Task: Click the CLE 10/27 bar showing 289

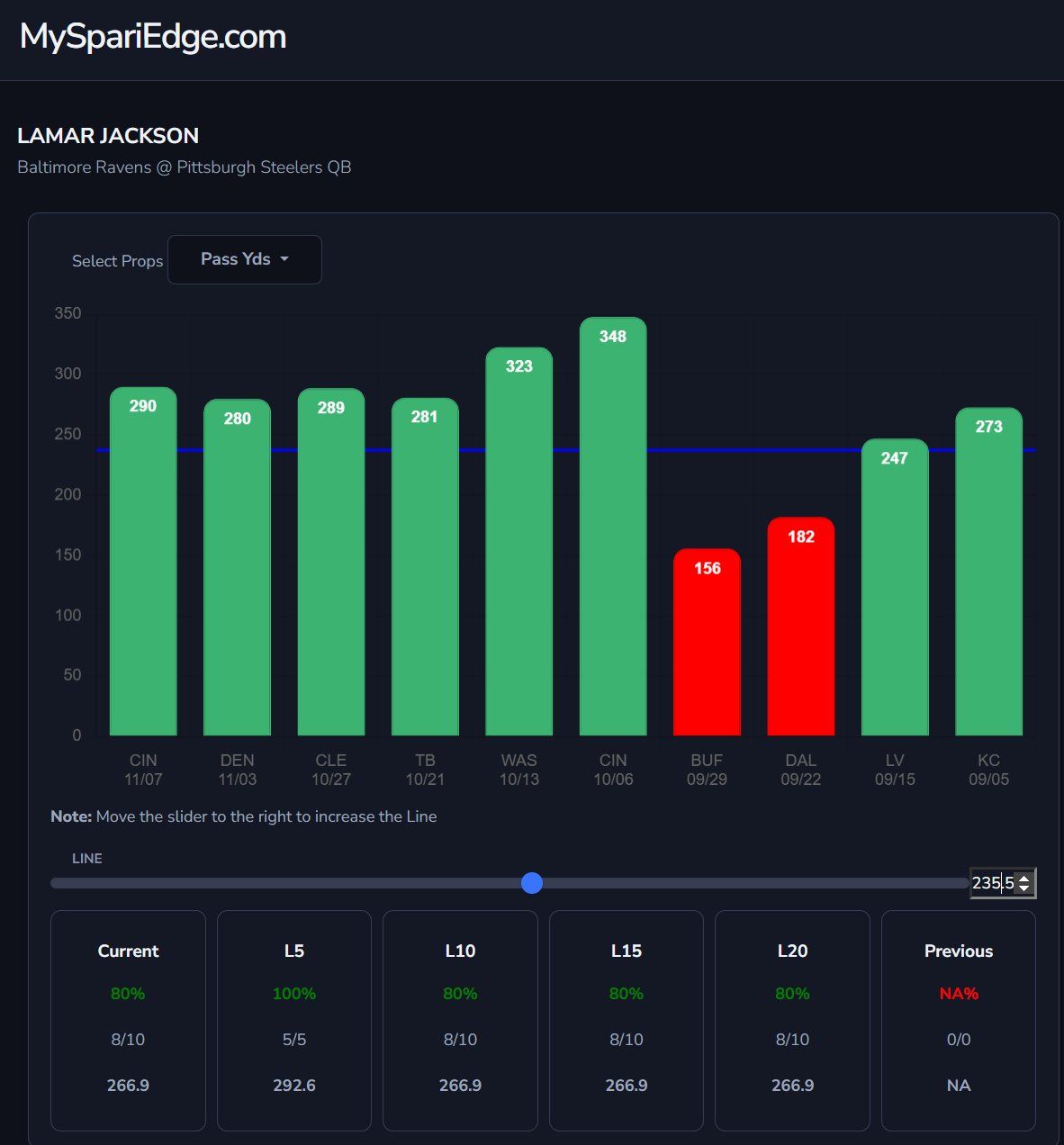Action: pyautogui.click(x=331, y=562)
